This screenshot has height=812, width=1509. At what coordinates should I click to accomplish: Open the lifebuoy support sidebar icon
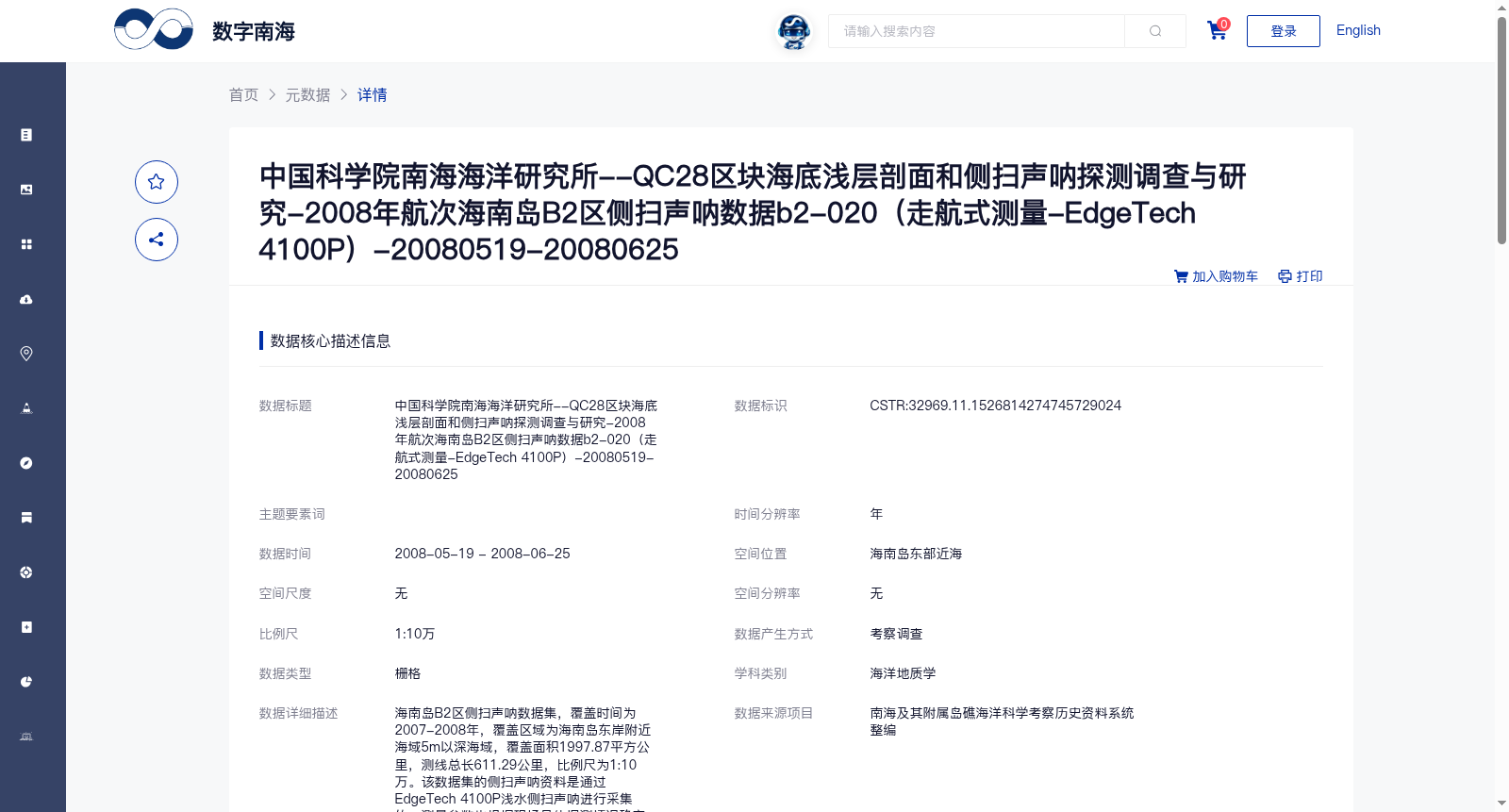[26, 572]
